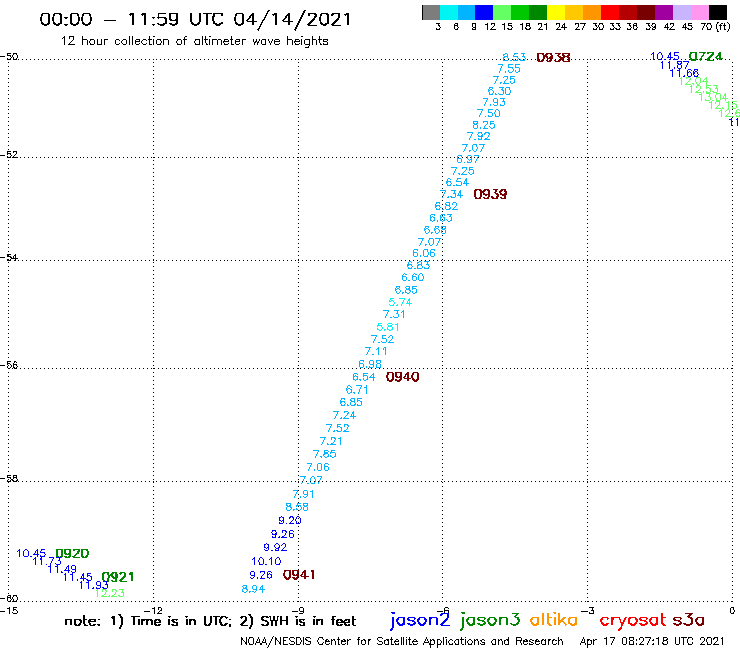
Task: Click the 6.60 wave height value
Action: tap(412, 277)
